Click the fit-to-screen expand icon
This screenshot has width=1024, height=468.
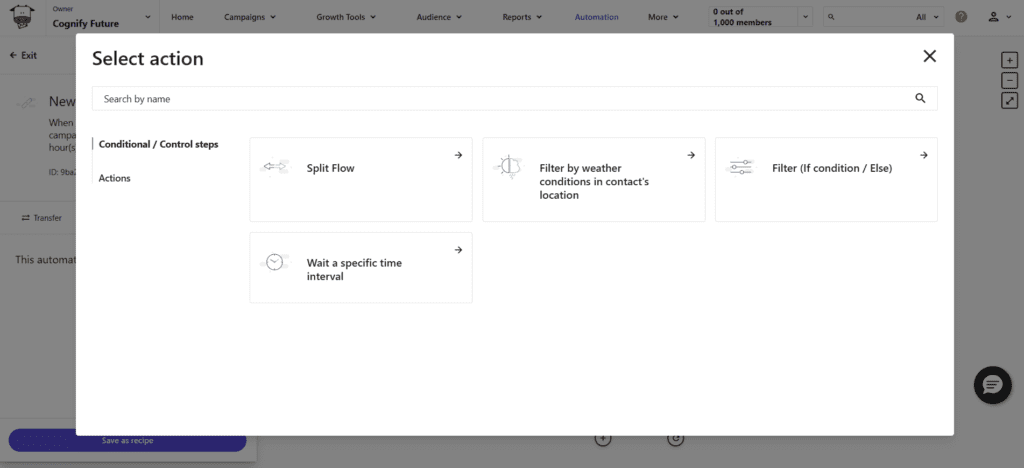(x=1010, y=101)
